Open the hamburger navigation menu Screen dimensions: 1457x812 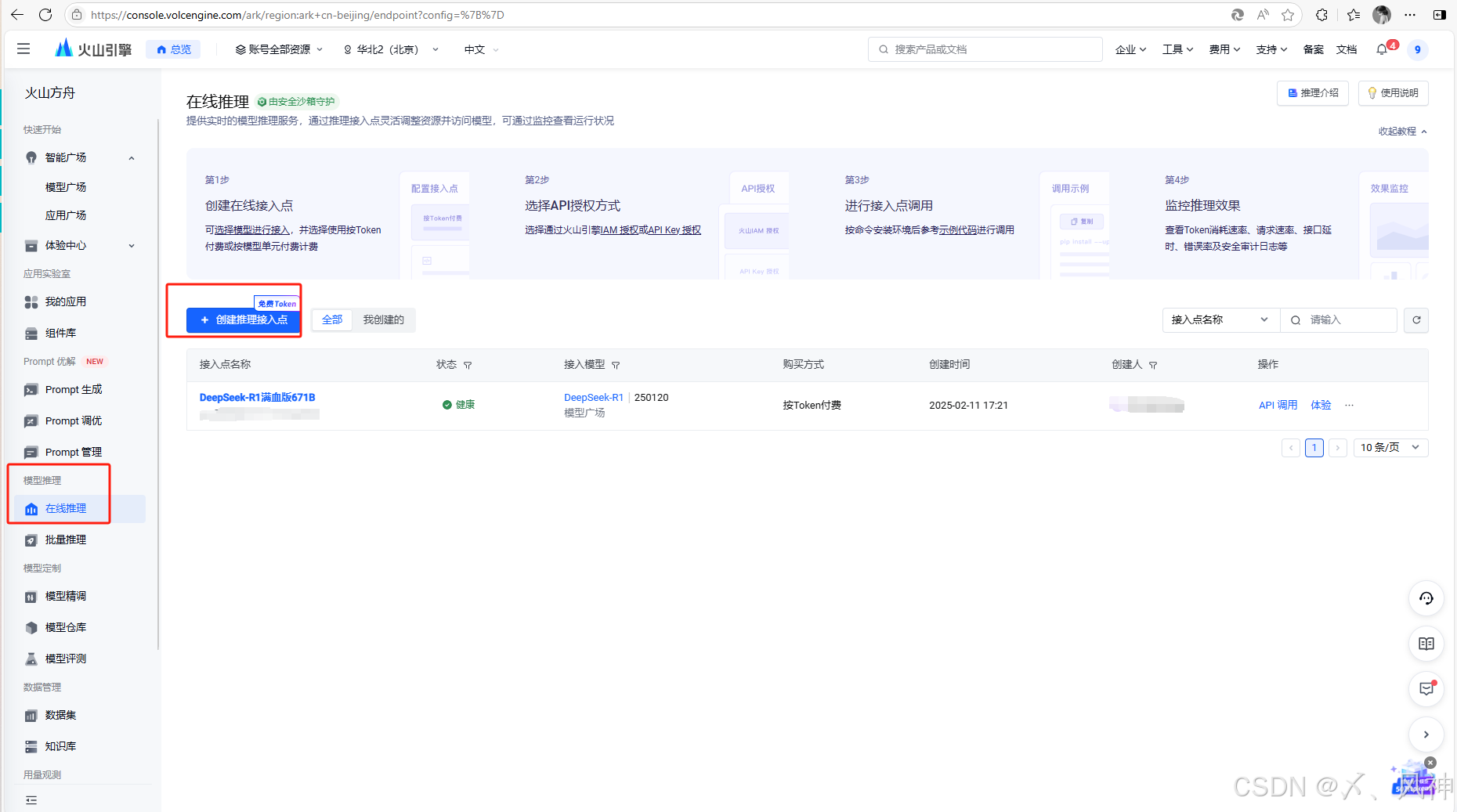(23, 49)
